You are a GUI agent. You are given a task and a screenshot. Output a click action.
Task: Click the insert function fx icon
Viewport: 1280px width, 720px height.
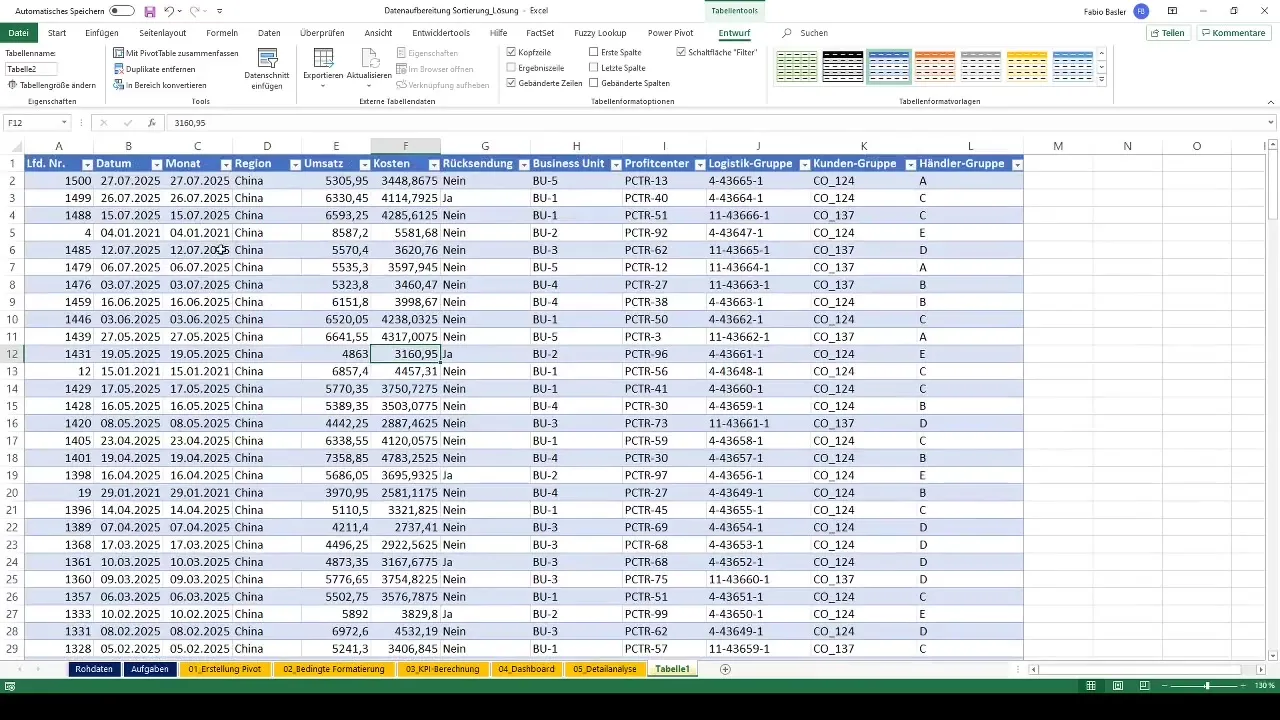click(151, 123)
